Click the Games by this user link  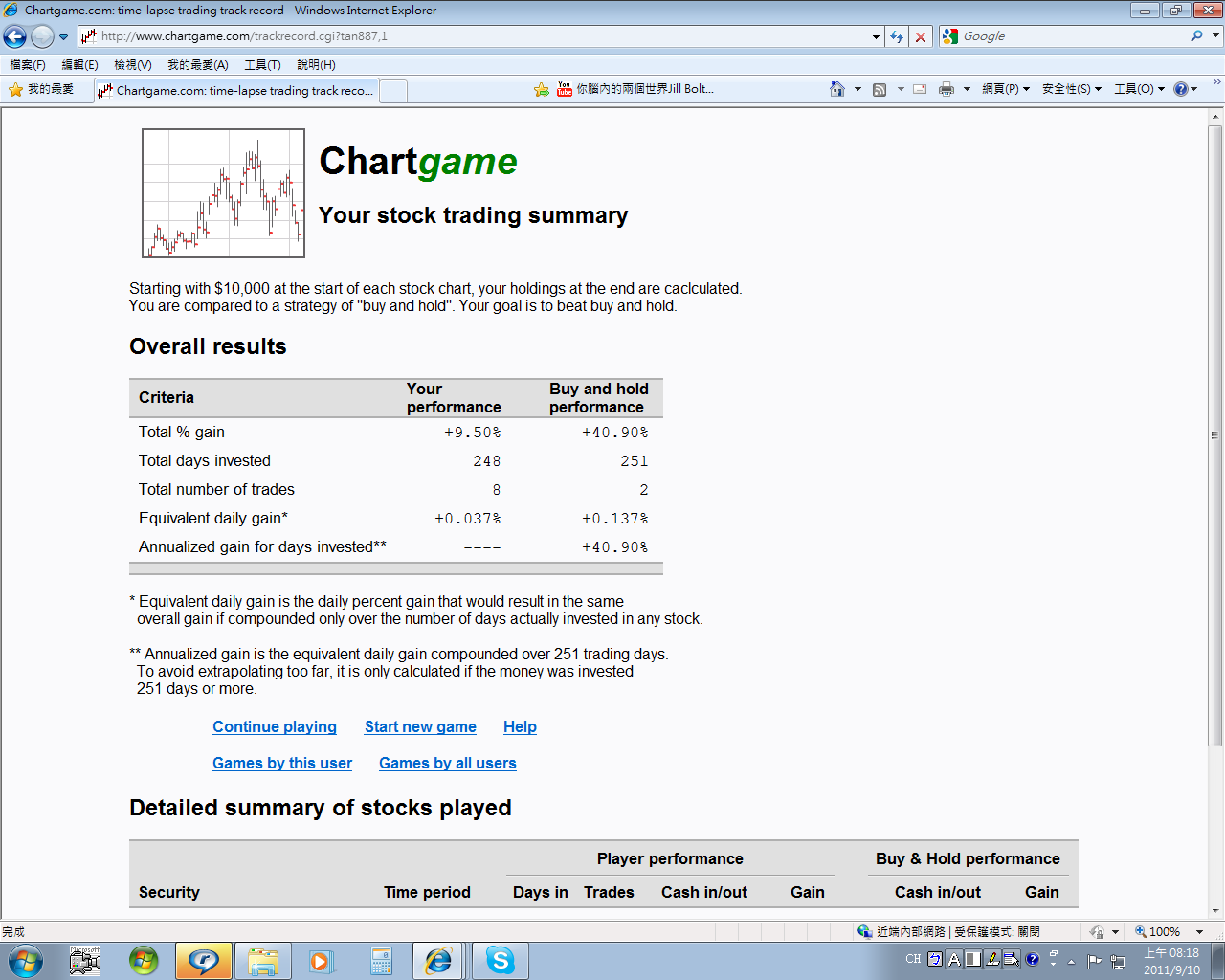click(x=282, y=763)
